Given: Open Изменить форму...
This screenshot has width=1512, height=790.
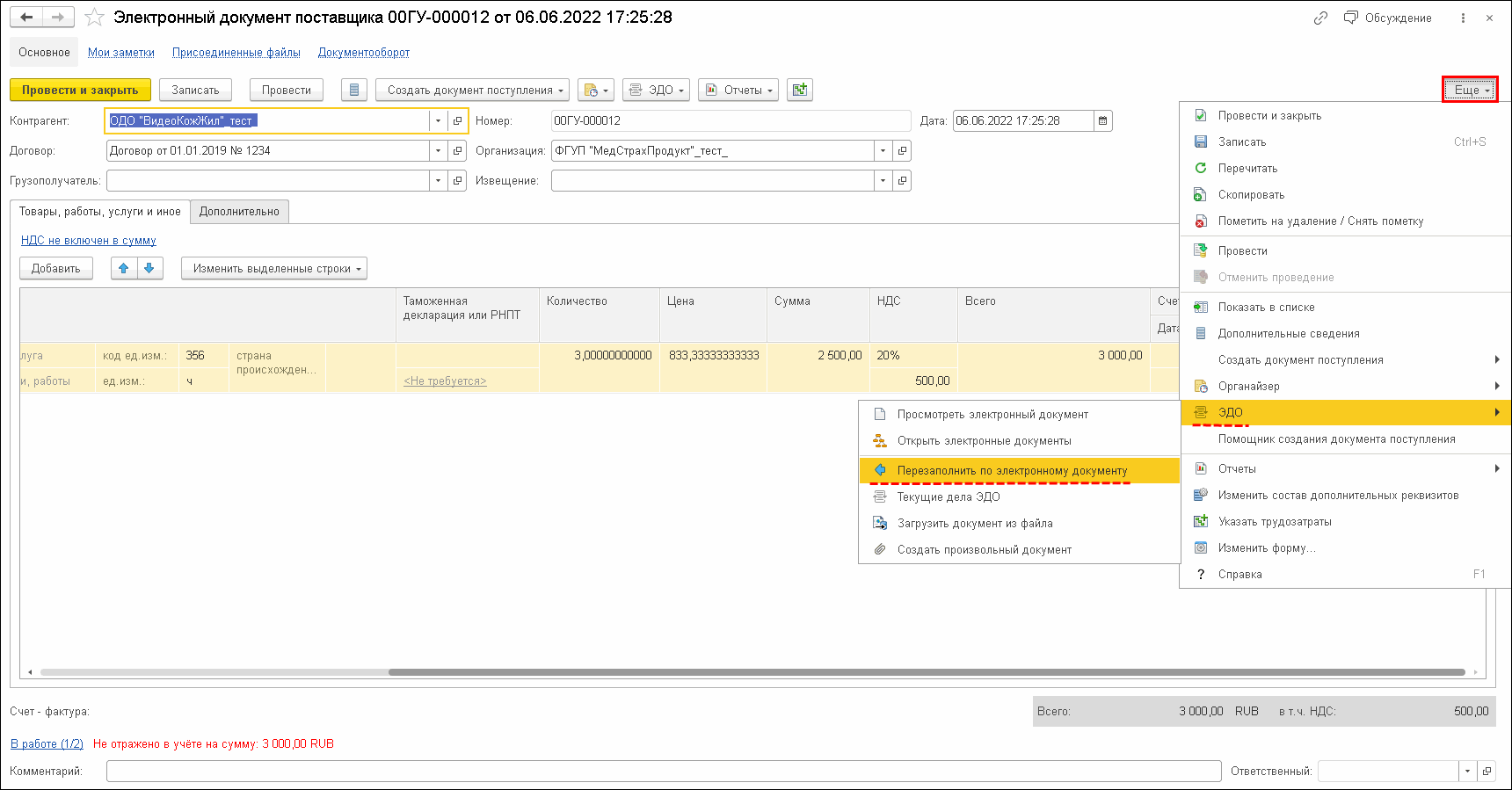Looking at the screenshot, I should pos(1344,547).
